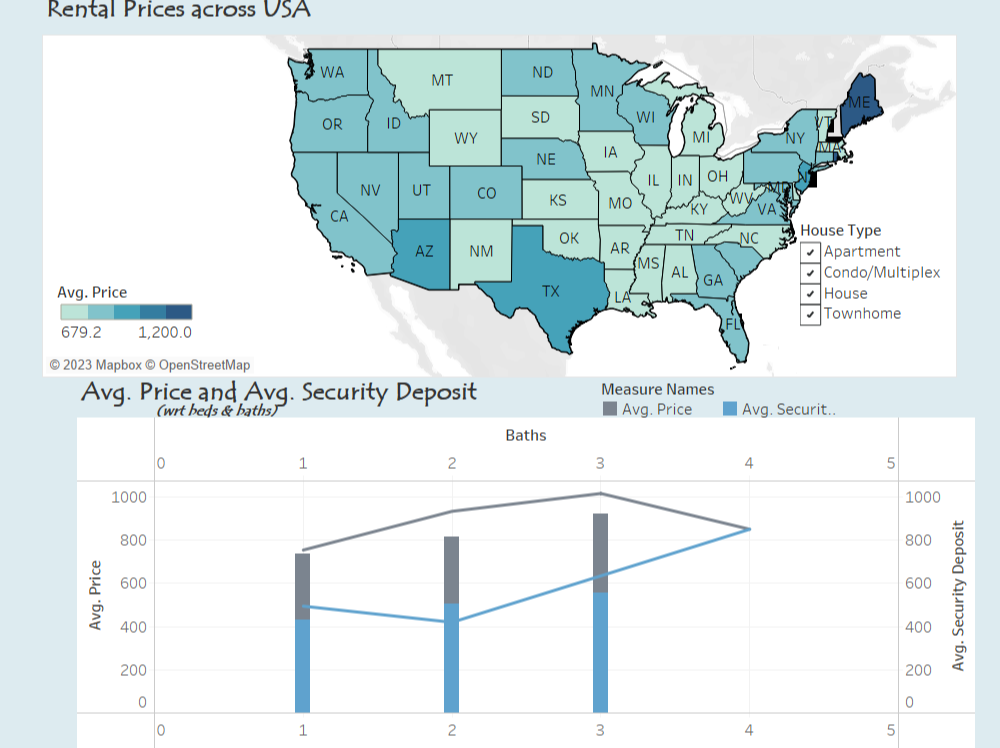Click the Colorado state on map
The width and height of the screenshot is (1000, 748).
click(x=486, y=193)
